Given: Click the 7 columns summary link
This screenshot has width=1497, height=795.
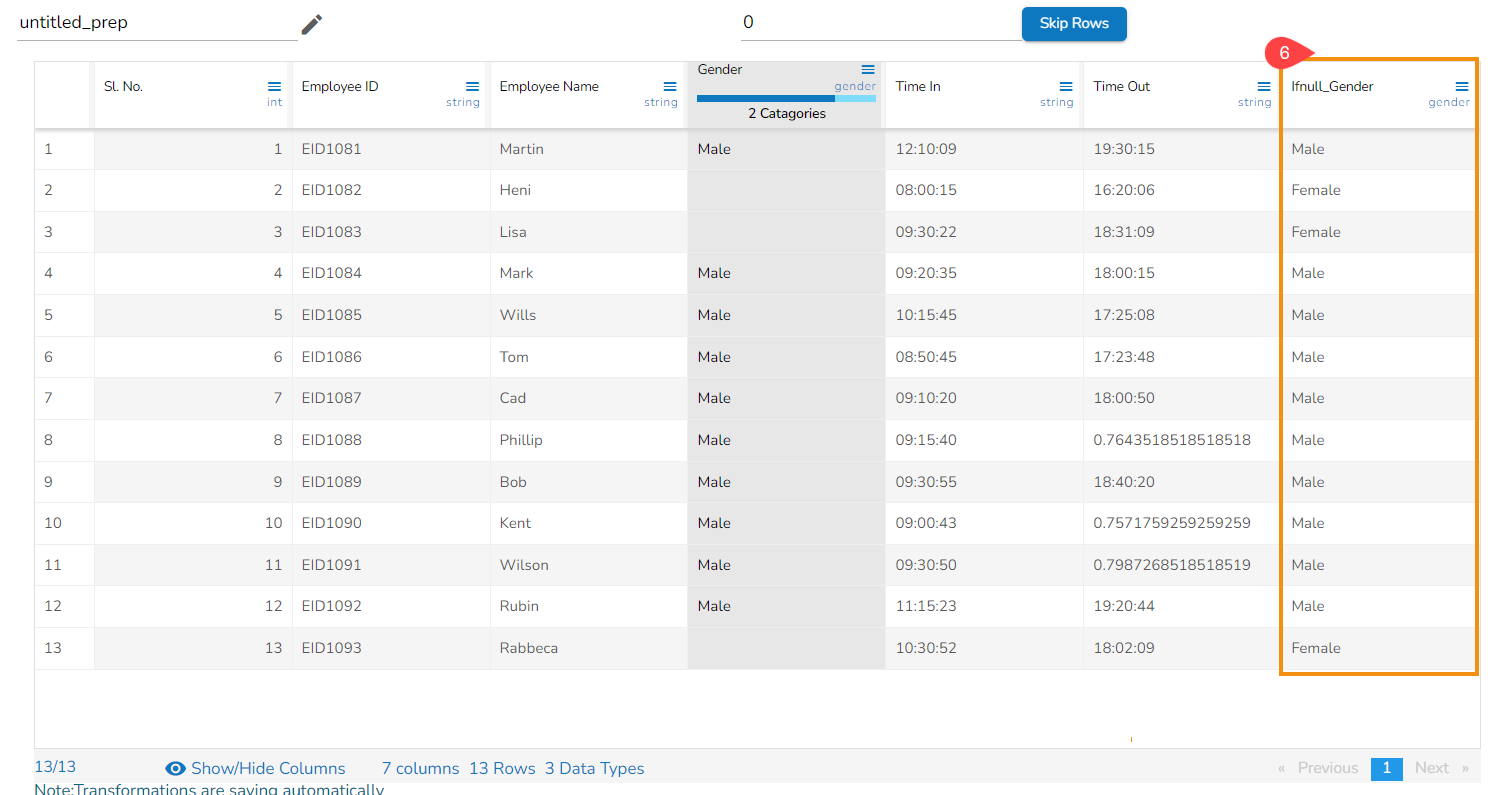Looking at the screenshot, I should click(420, 768).
